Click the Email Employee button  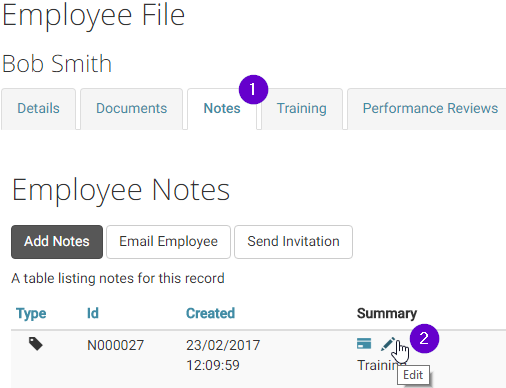[168, 242]
